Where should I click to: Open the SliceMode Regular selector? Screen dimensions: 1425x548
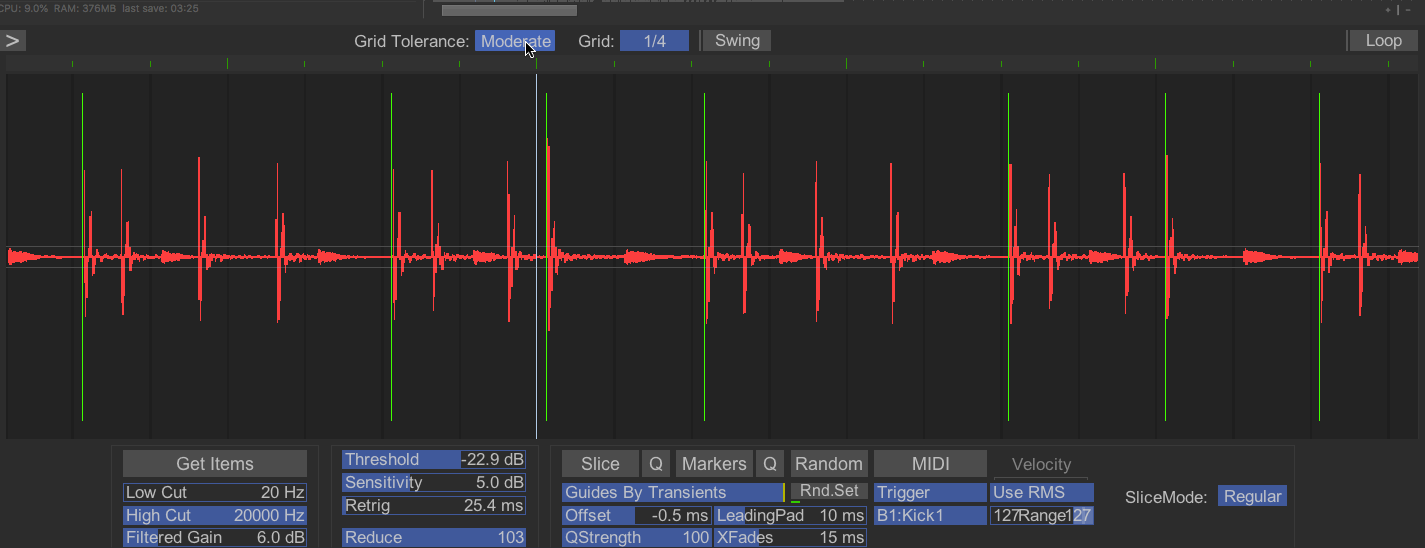pyautogui.click(x=1252, y=497)
